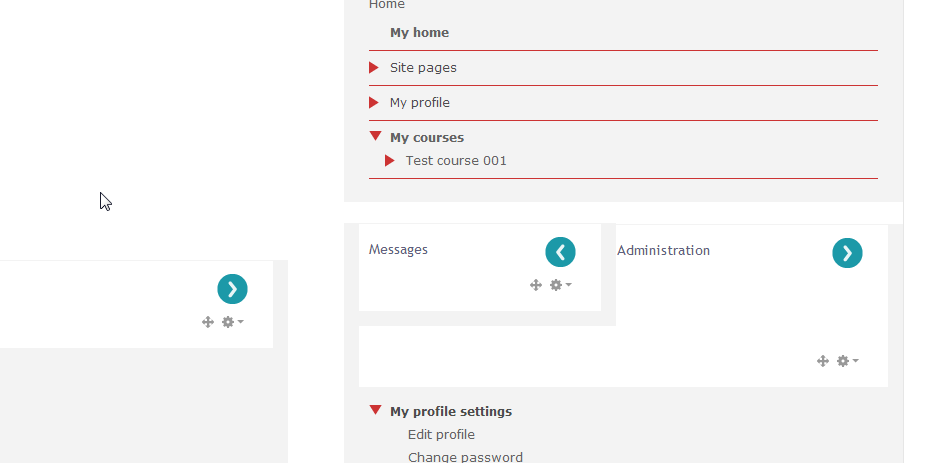Expand the My profile arrow
The width and height of the screenshot is (929, 463).
click(374, 103)
